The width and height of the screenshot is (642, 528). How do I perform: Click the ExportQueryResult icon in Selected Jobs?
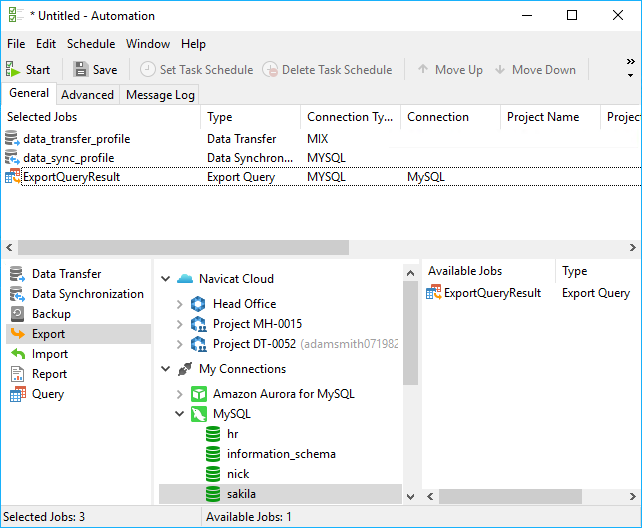(x=12, y=177)
